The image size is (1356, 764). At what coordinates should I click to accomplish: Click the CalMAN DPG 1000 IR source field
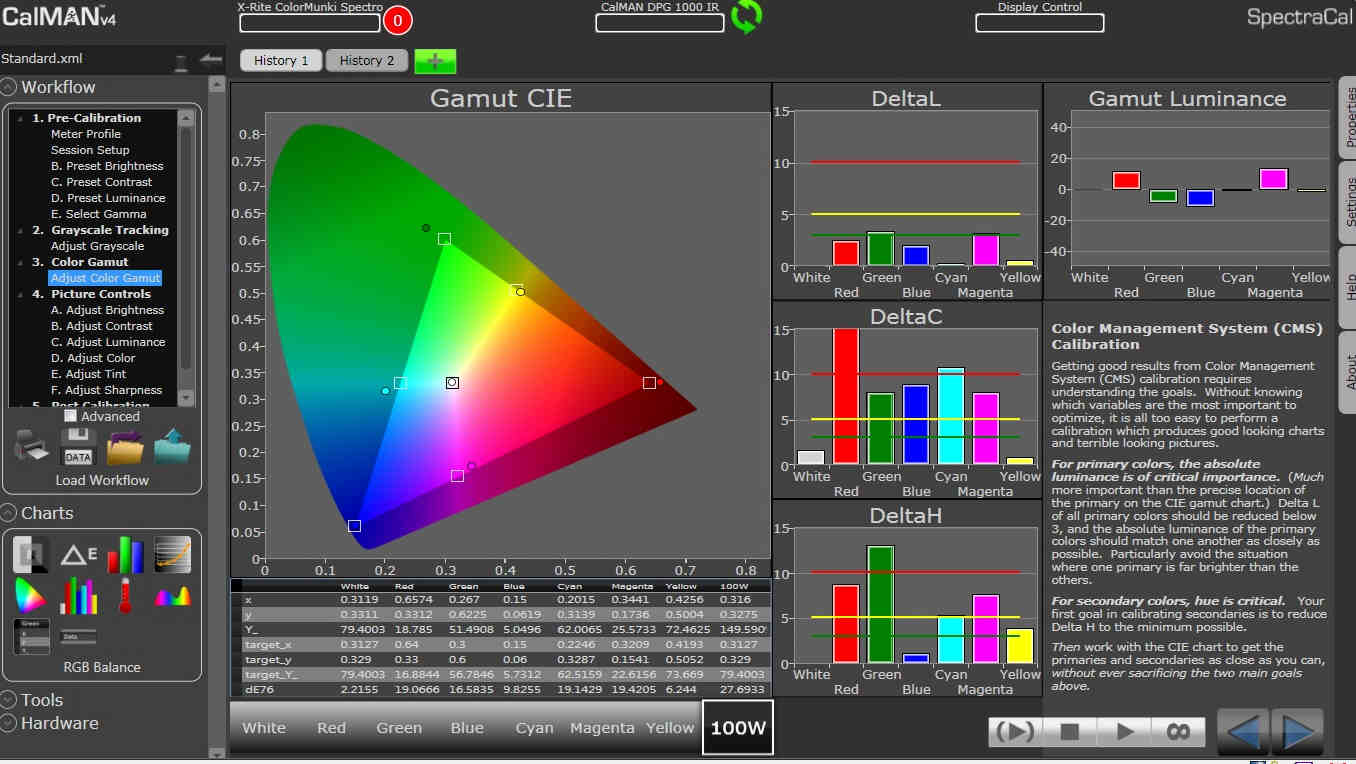[x=659, y=22]
